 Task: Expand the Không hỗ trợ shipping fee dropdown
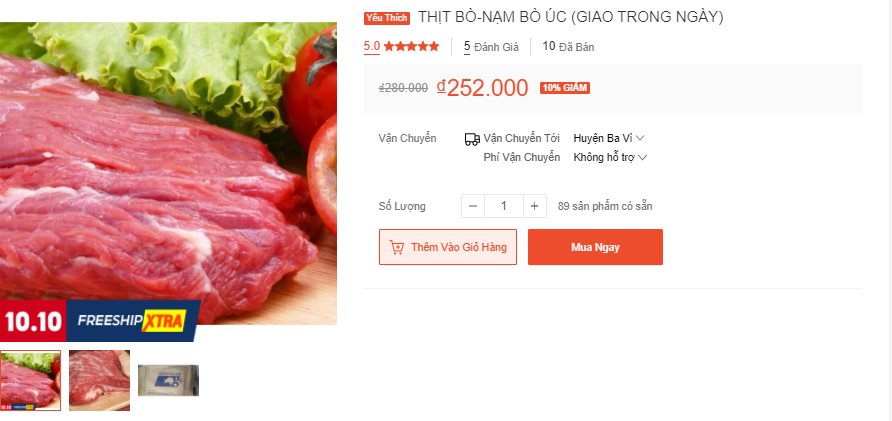click(610, 158)
